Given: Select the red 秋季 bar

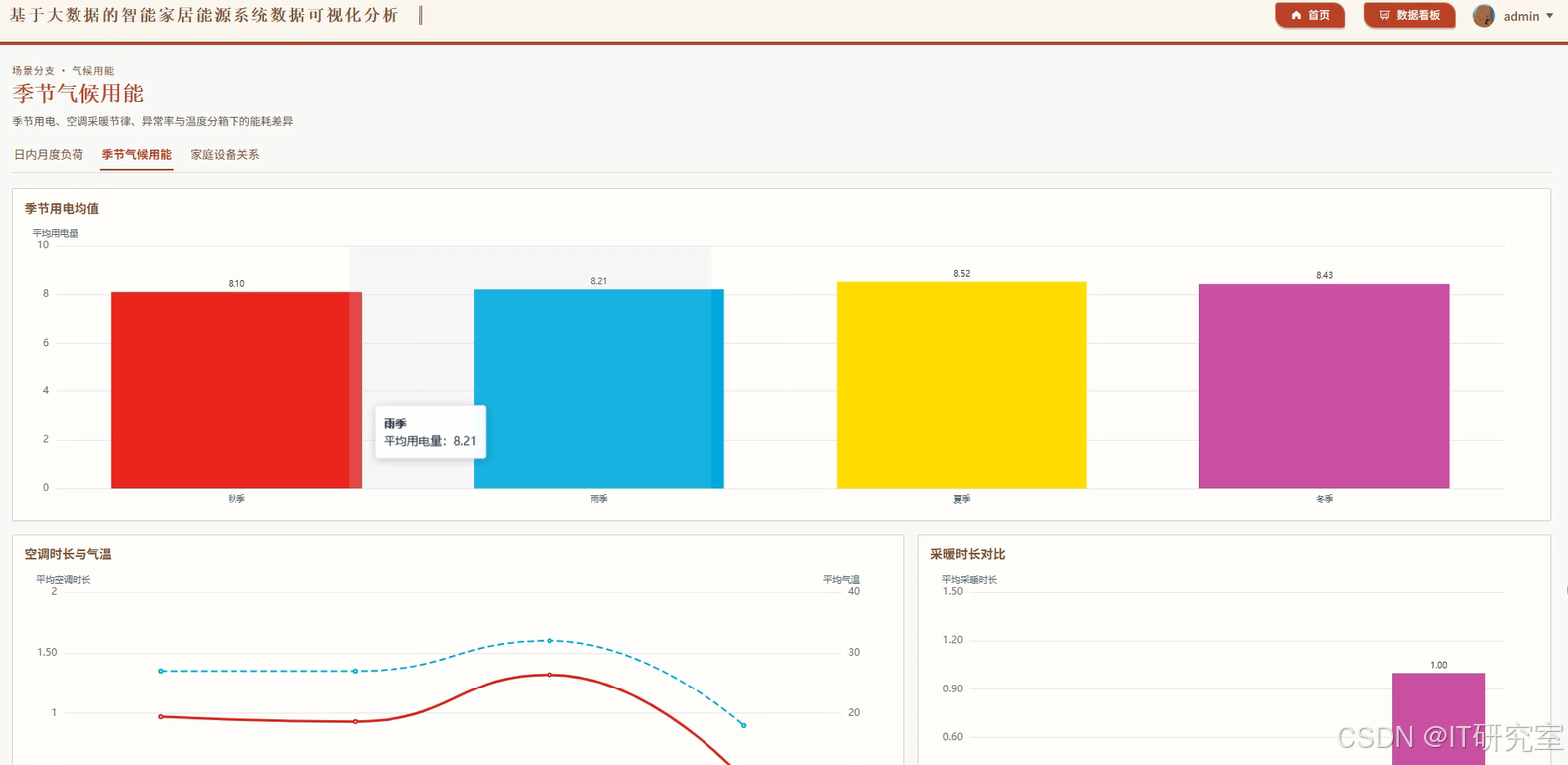Looking at the screenshot, I should 236,389.
